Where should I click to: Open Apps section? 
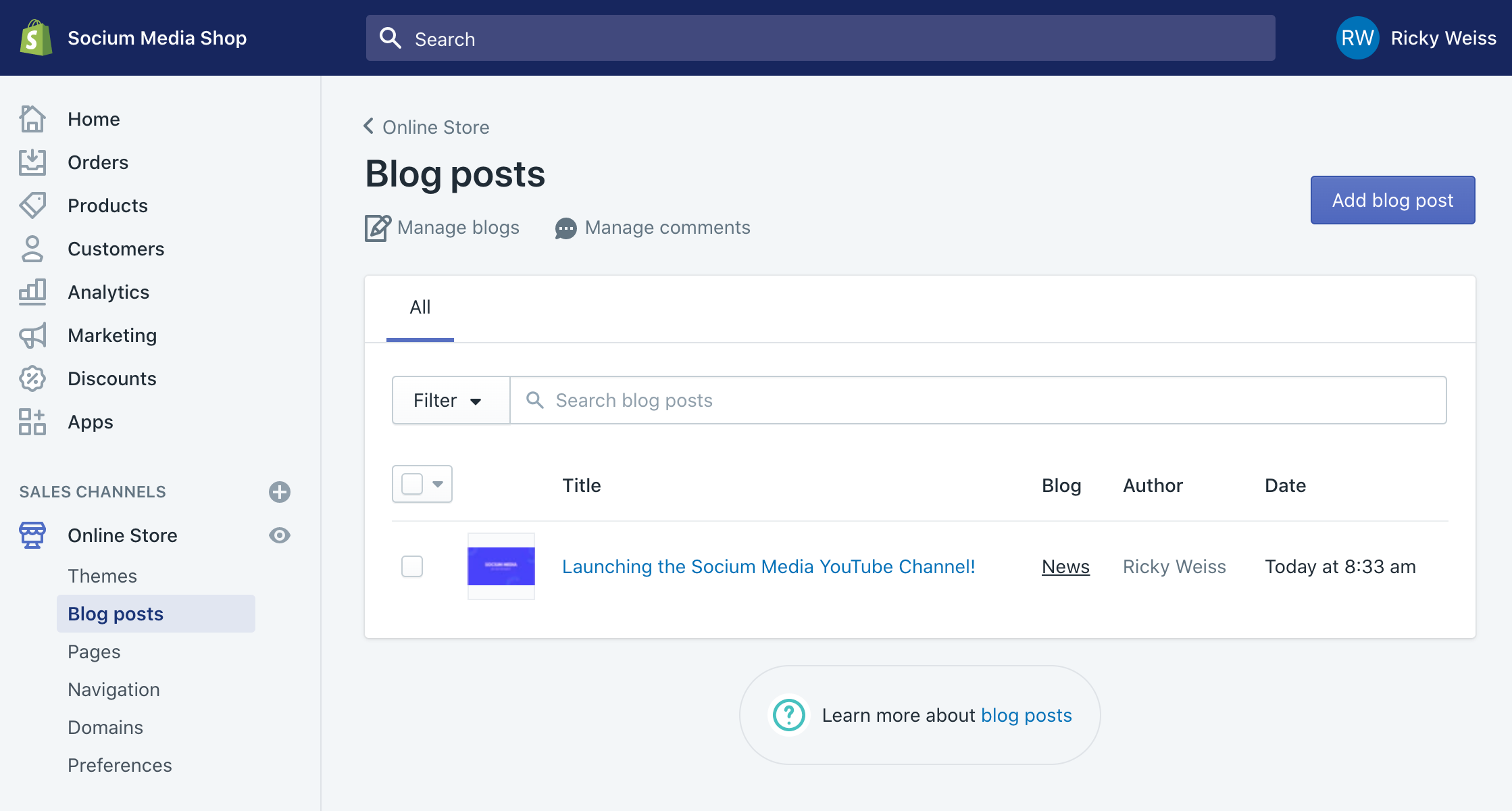coord(90,422)
